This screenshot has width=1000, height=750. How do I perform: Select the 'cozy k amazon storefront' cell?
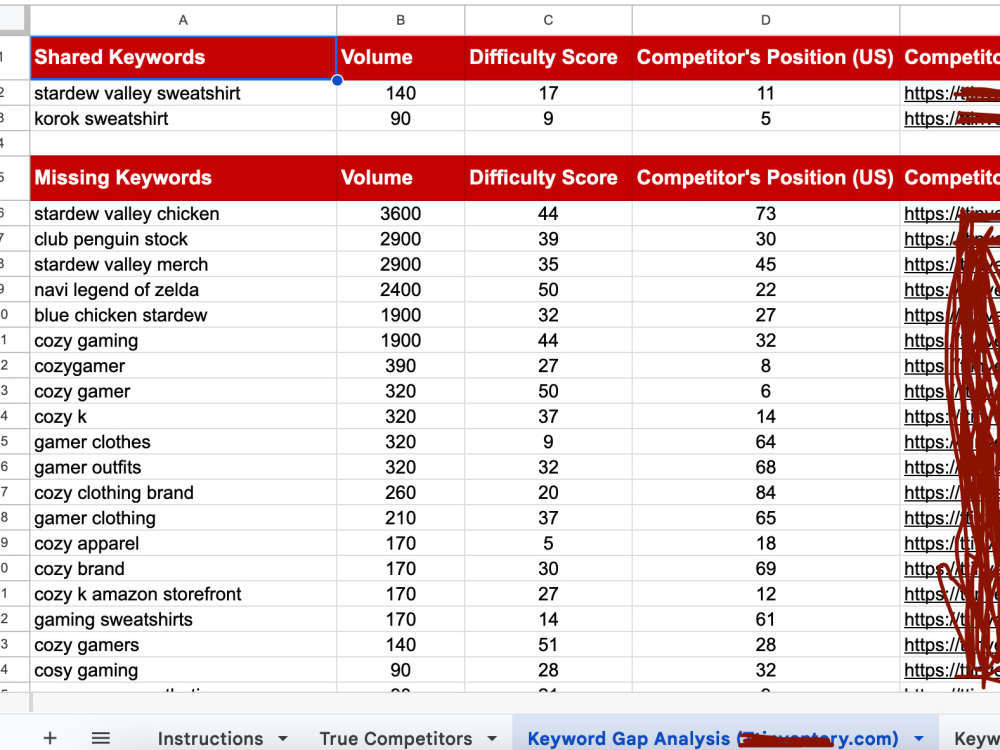183,594
